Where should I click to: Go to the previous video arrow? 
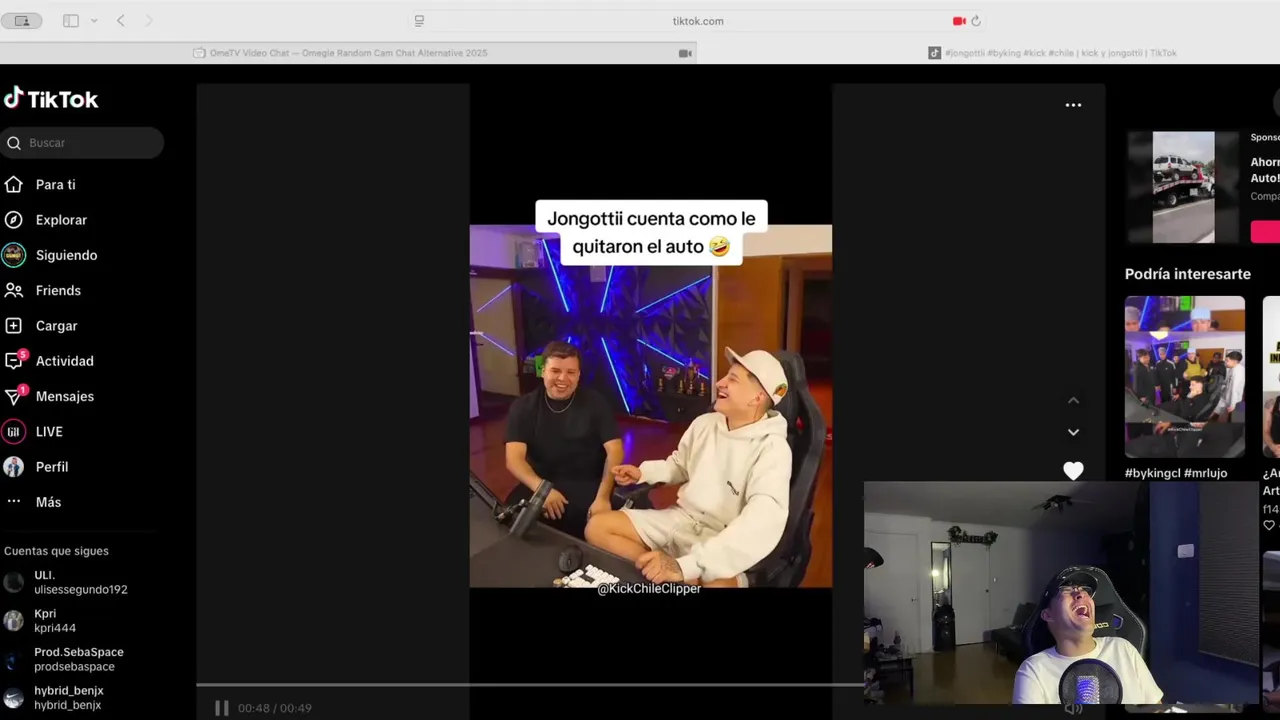1073,400
